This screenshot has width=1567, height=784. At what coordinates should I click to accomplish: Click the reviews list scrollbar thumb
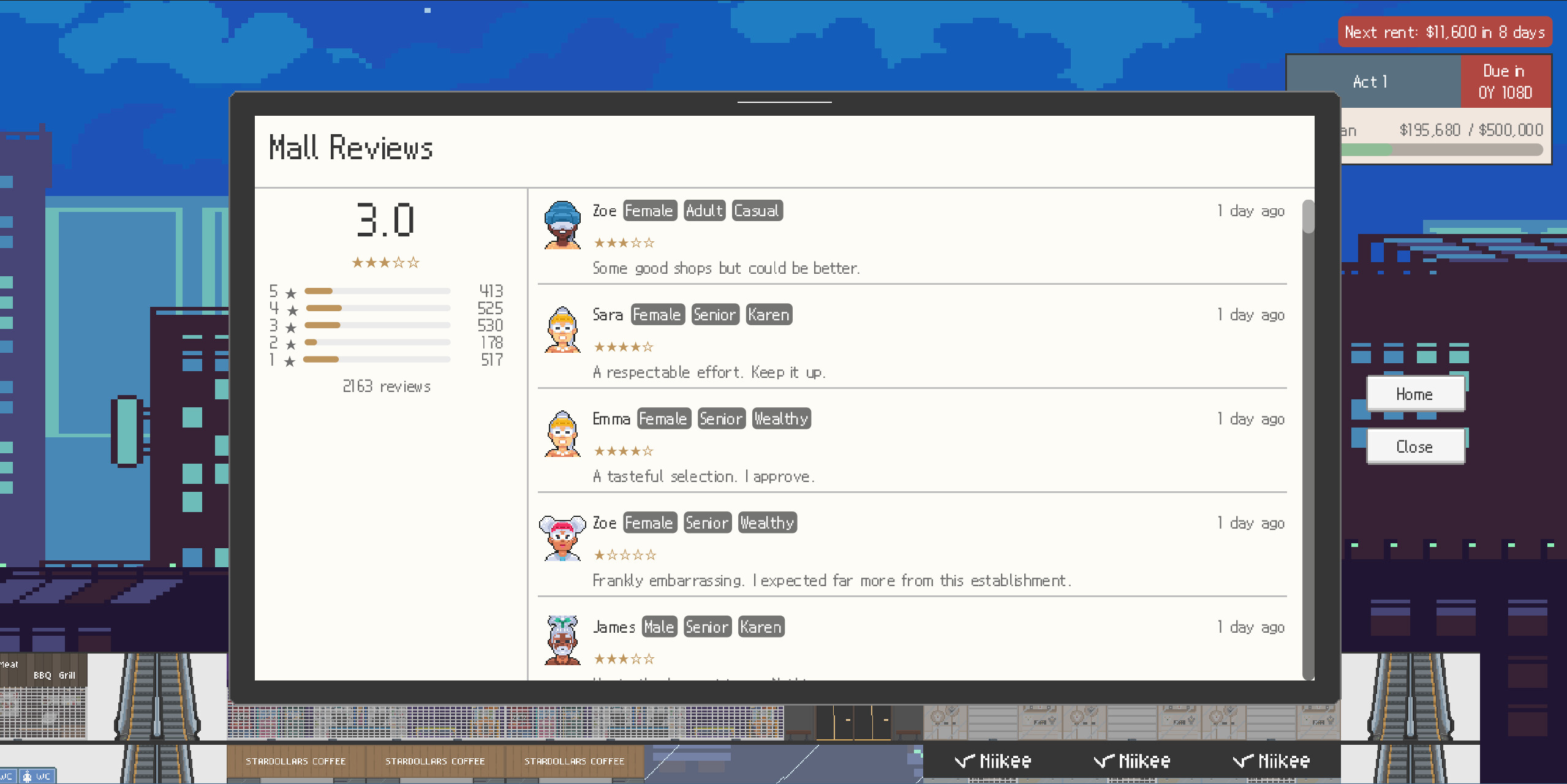[x=1308, y=217]
